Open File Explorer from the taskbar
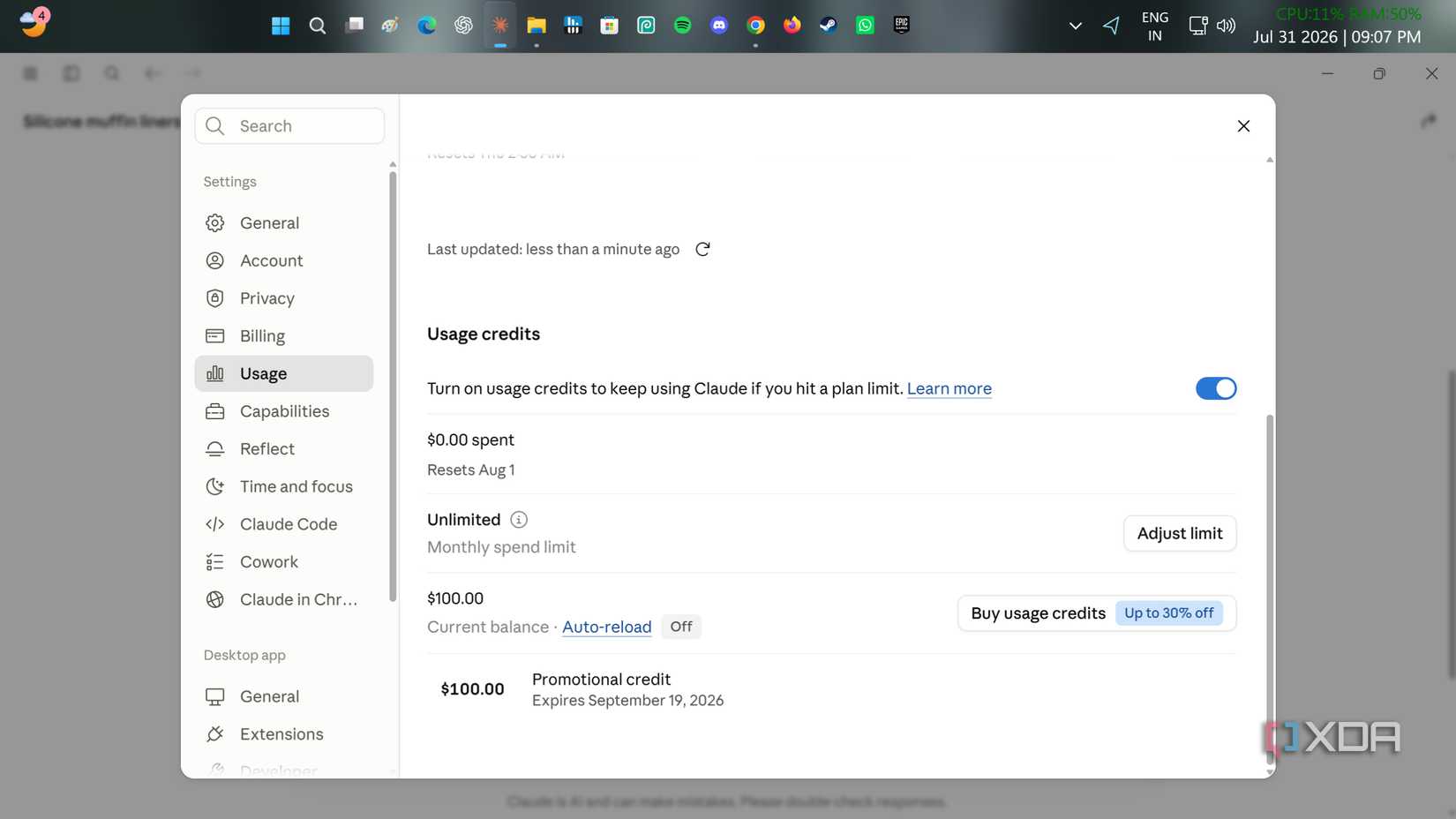The width and height of the screenshot is (1456, 819). [x=537, y=26]
